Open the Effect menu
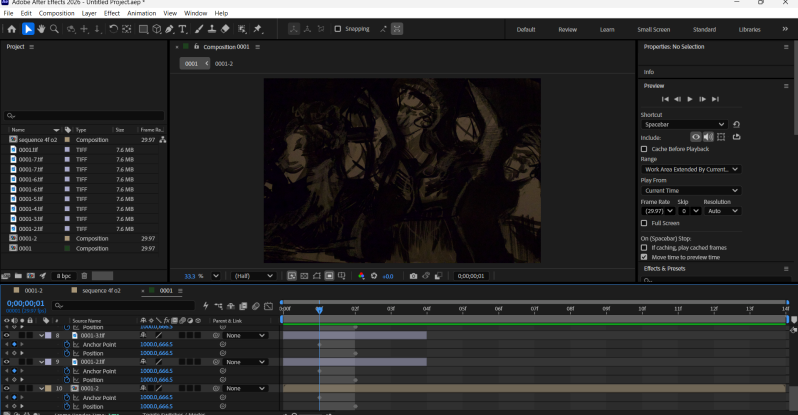 click(x=111, y=13)
